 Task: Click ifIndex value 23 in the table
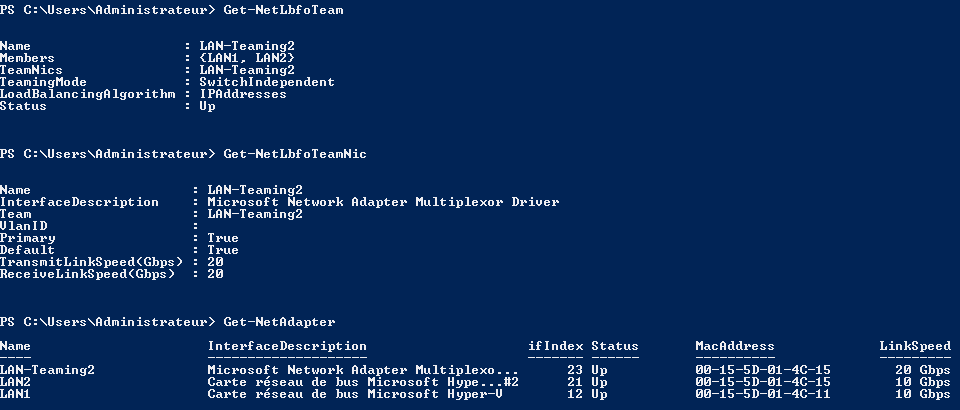pos(571,370)
